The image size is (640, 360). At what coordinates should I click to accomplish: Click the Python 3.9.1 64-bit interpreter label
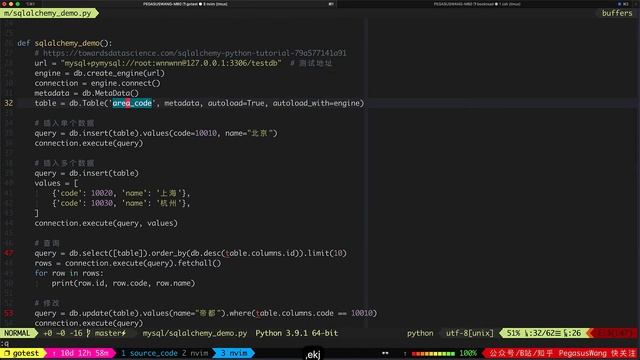pos(297,333)
